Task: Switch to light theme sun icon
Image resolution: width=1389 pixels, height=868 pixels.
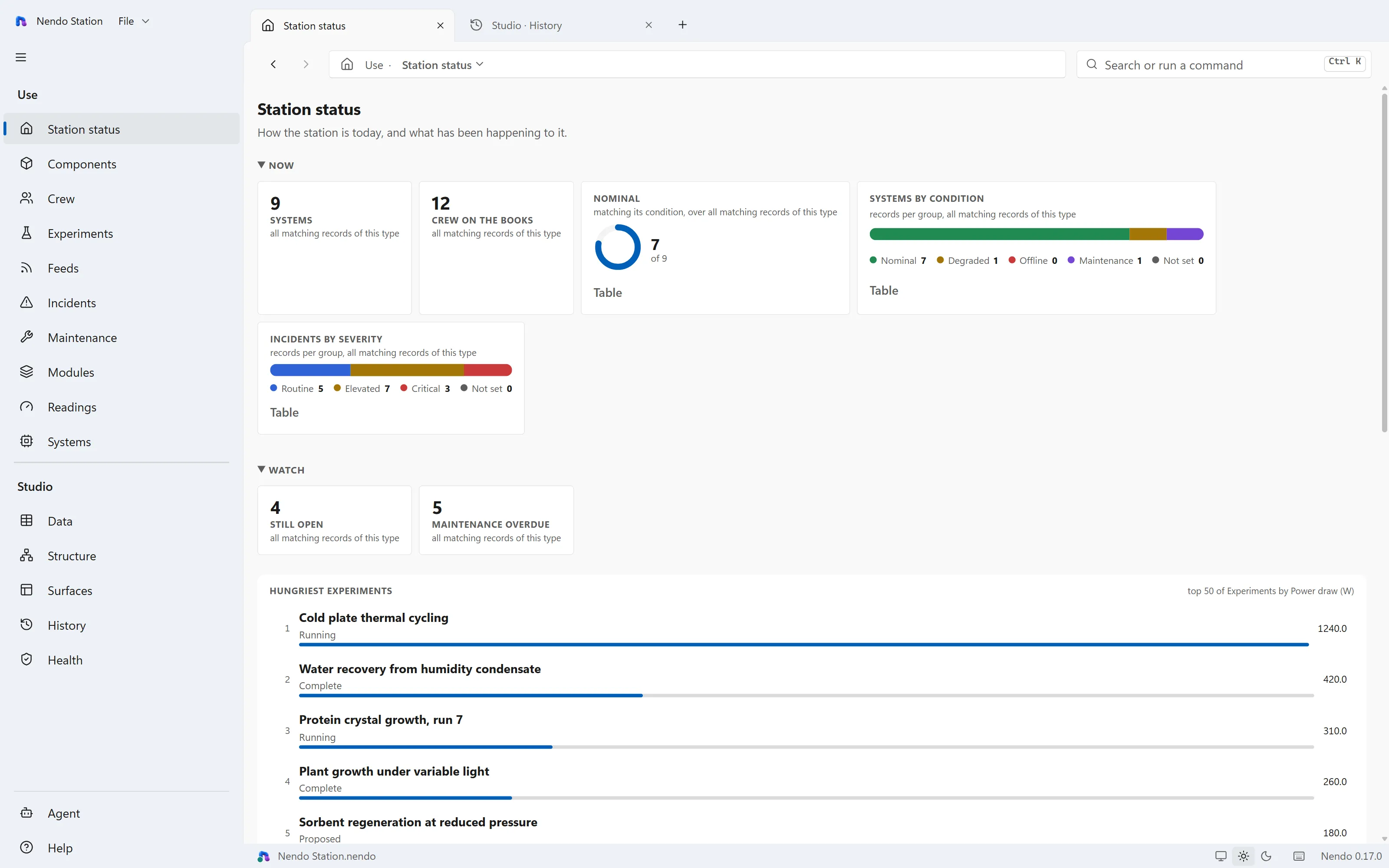Action: pos(1243,856)
